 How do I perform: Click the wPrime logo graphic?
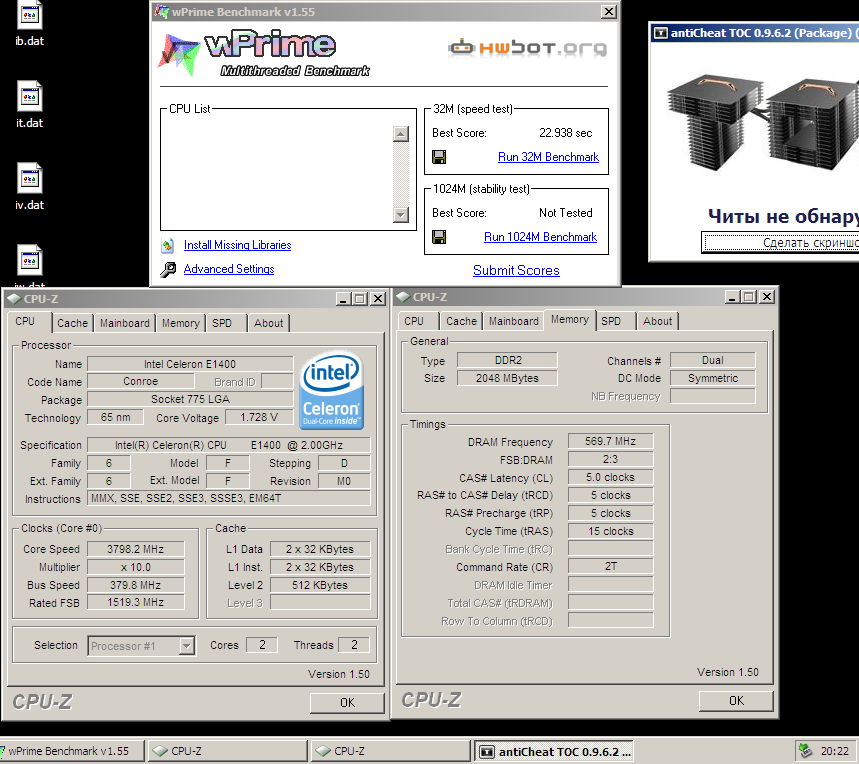263,54
